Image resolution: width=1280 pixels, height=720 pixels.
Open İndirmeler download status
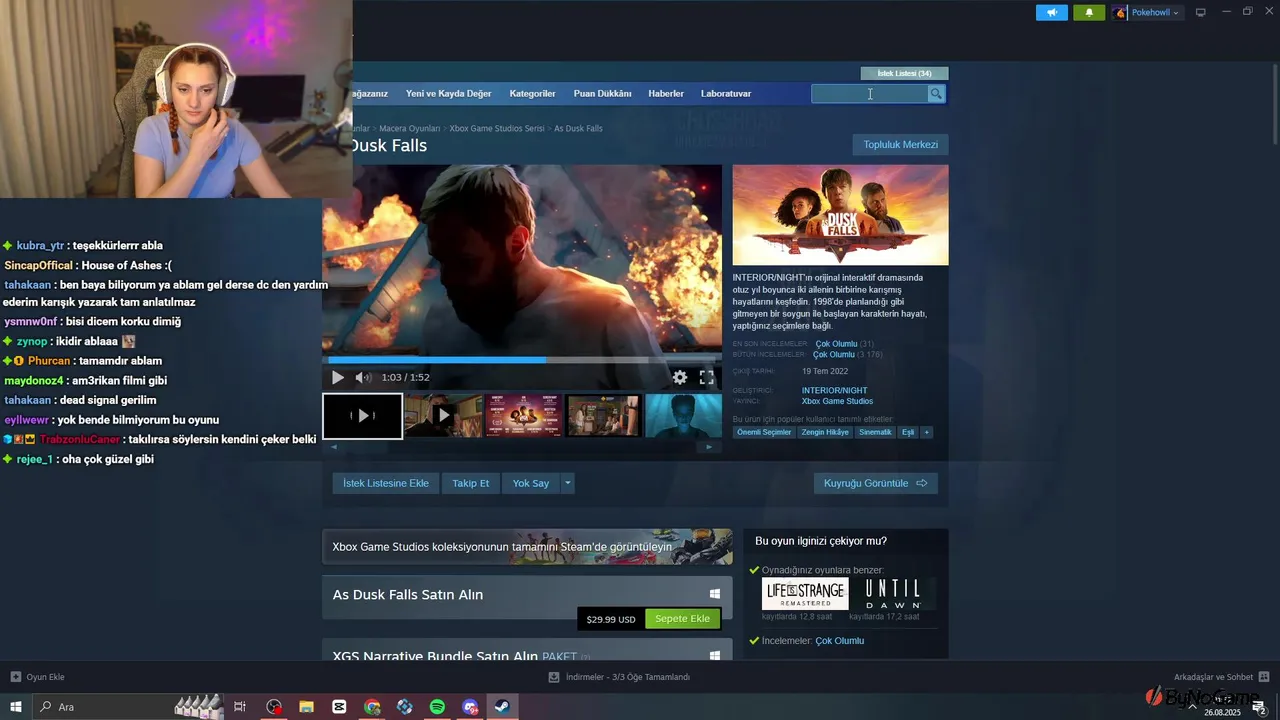click(619, 677)
